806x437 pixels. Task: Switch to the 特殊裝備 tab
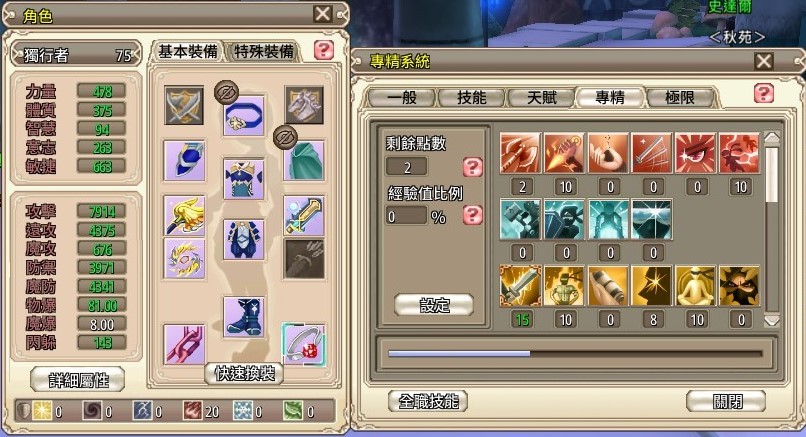coord(263,51)
